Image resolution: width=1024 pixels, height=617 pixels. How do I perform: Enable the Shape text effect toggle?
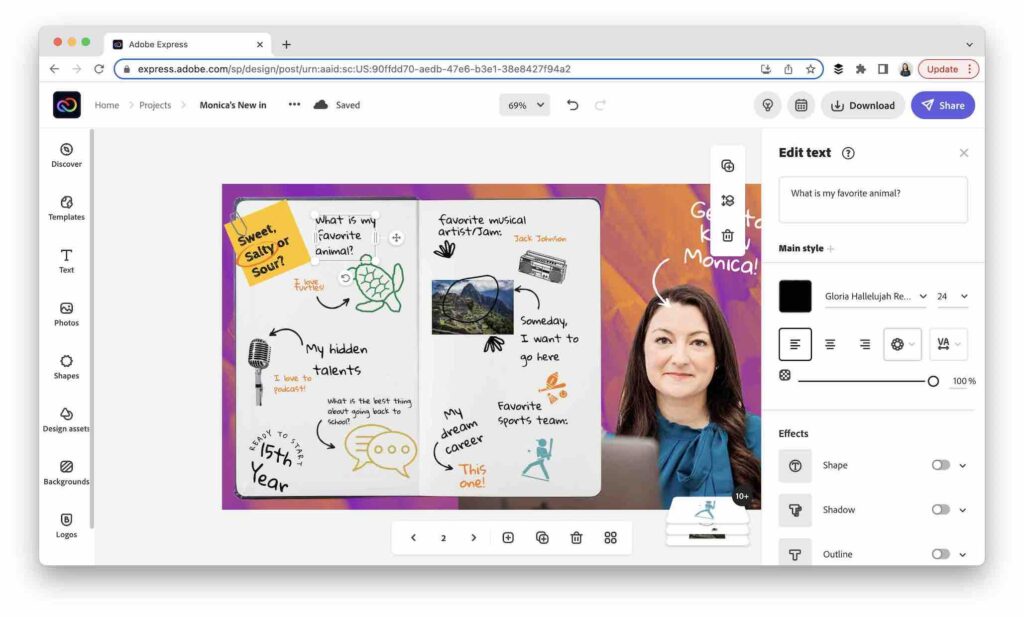click(x=940, y=465)
